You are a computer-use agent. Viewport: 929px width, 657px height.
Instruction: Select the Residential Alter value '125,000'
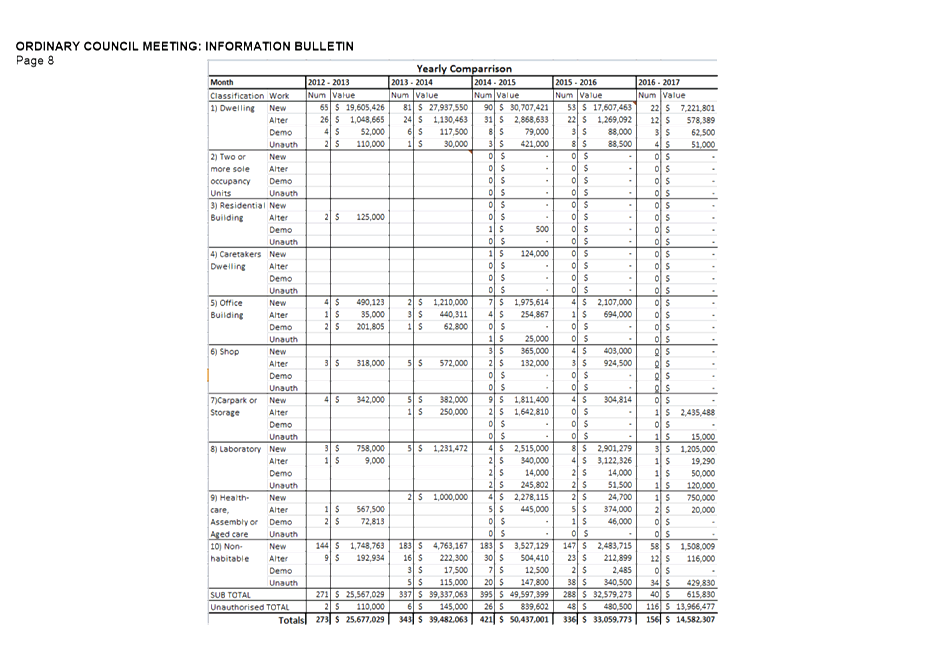(371, 217)
